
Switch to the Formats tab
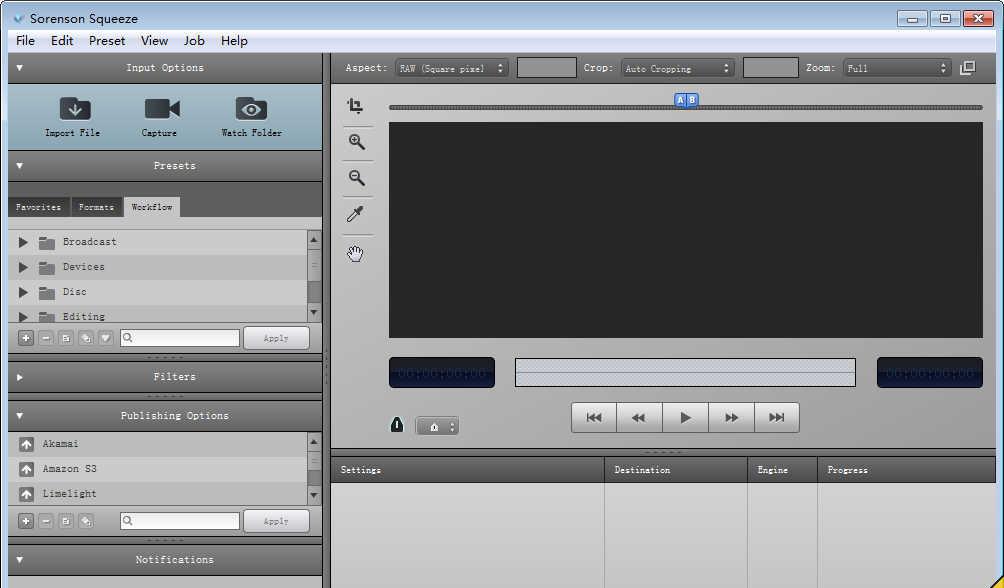pyautogui.click(x=97, y=207)
